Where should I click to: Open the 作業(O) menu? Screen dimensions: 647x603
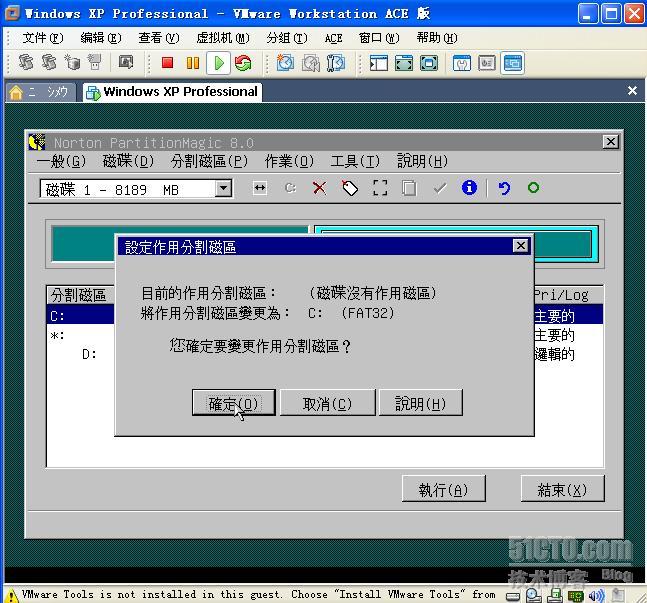pos(289,161)
